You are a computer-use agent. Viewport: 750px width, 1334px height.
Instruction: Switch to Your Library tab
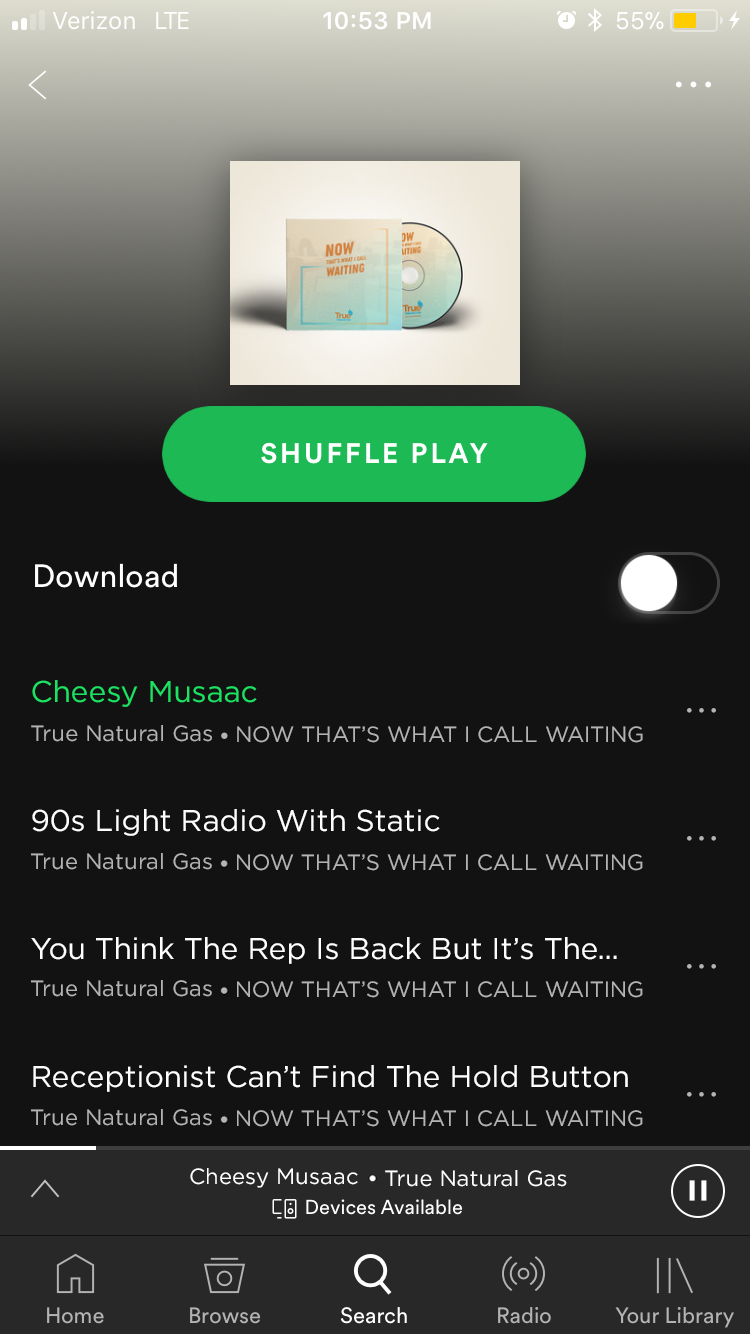(x=674, y=1290)
